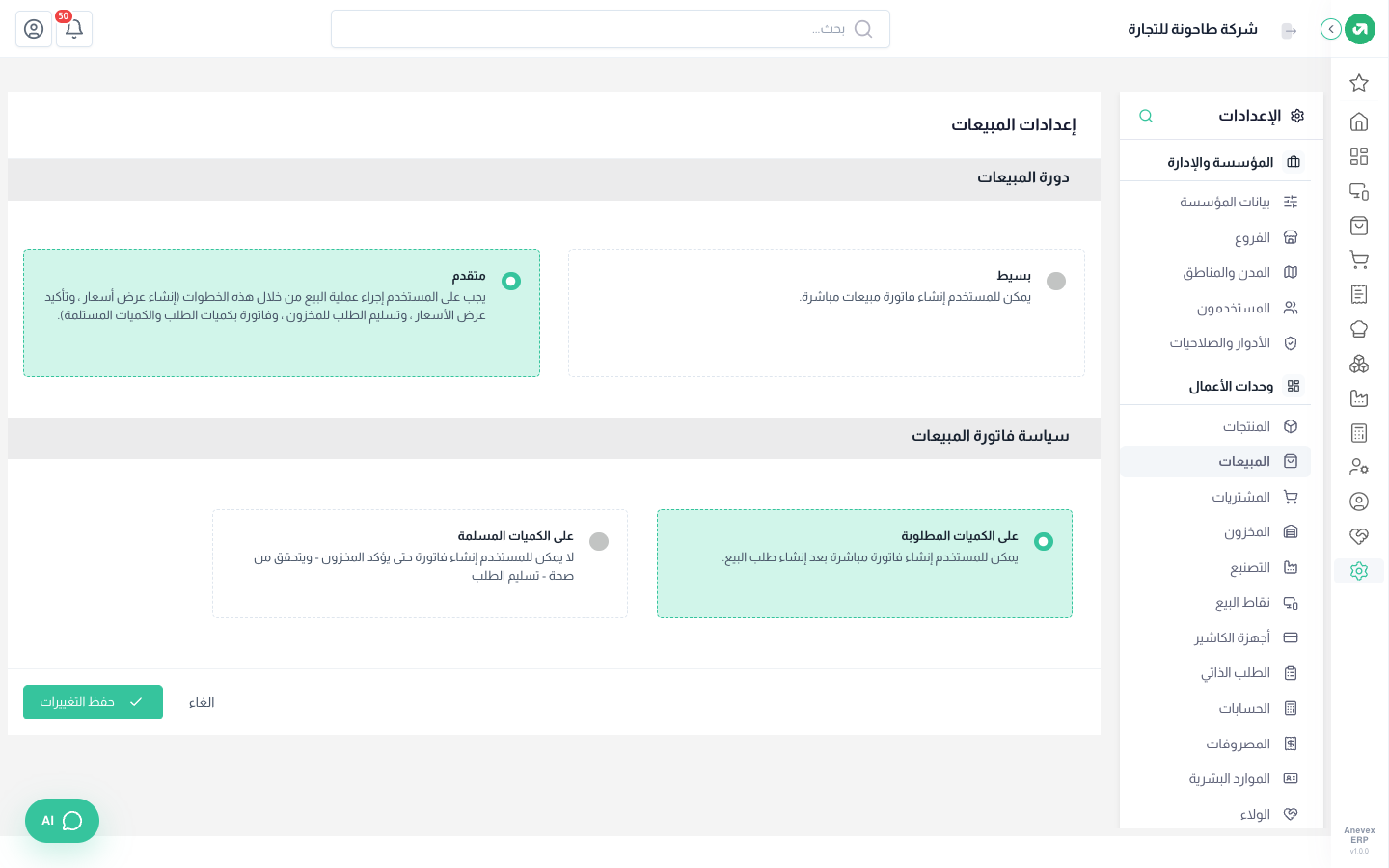Select the متقدم sales cycle radio

point(511,281)
